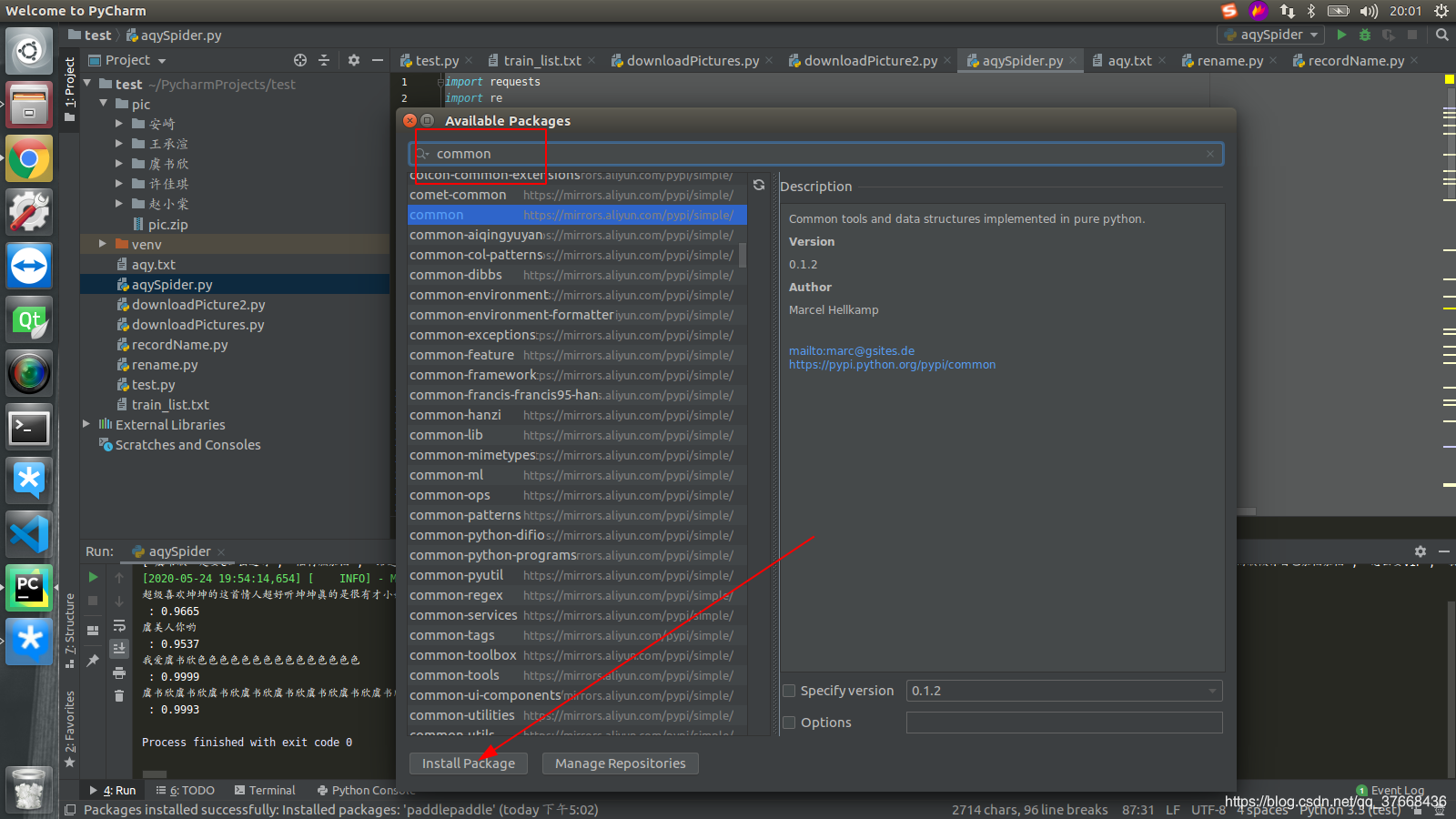Viewport: 1456px width, 819px height.
Task: Hide the Project panel with minus icon
Action: click(x=378, y=60)
